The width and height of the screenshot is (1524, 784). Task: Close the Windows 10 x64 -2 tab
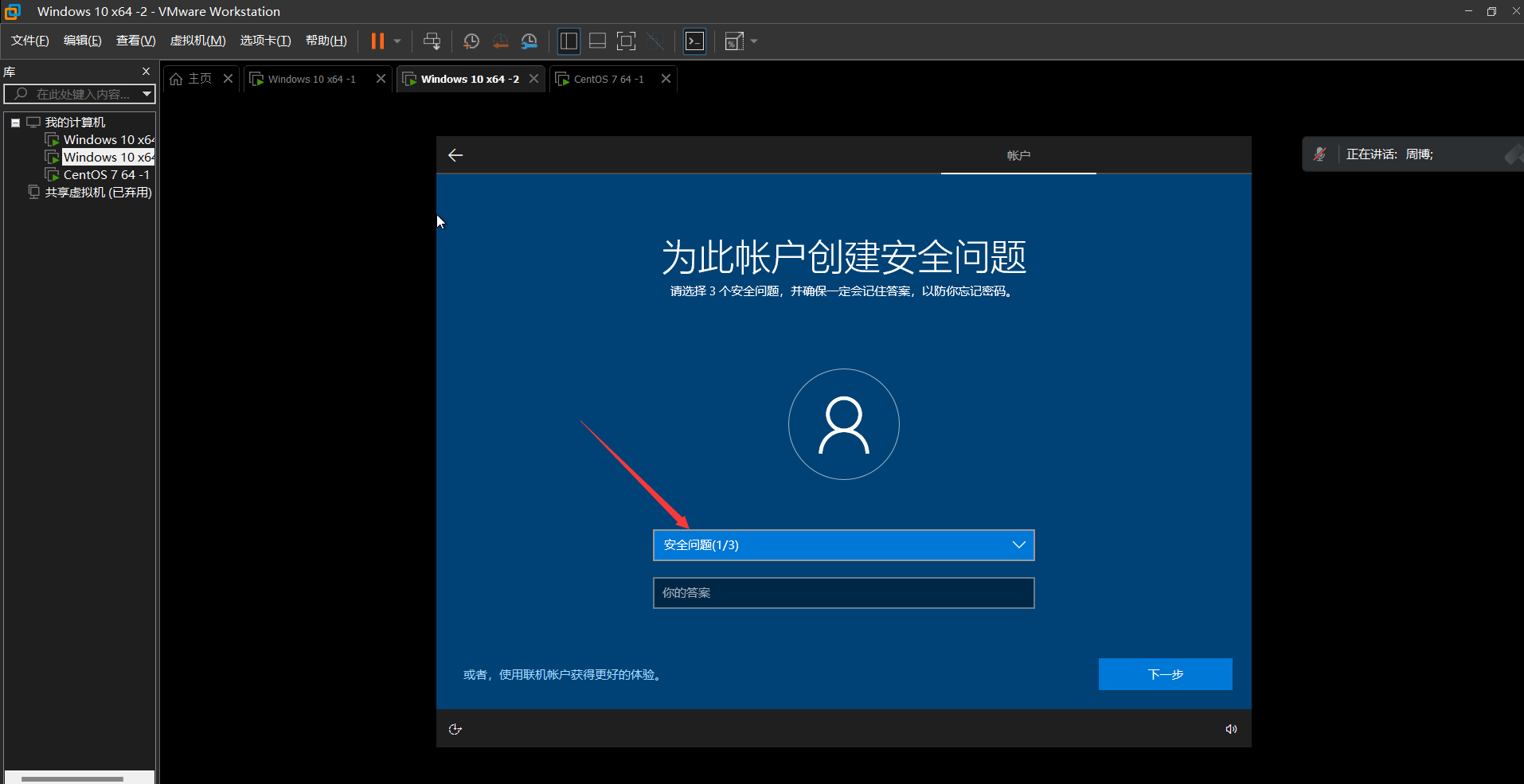click(x=533, y=78)
